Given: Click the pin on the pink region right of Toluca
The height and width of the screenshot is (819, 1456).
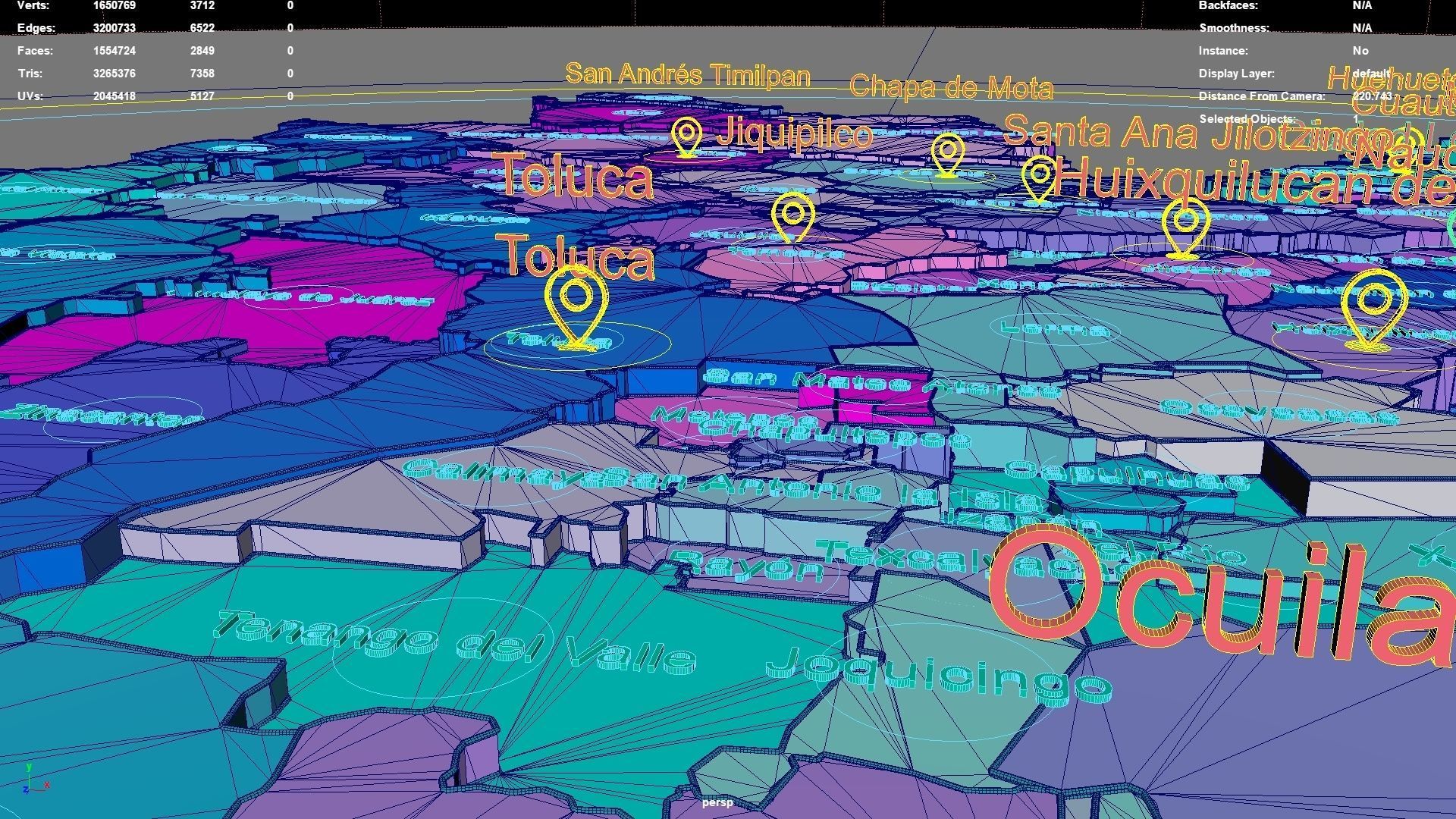Looking at the screenshot, I should point(793,218).
